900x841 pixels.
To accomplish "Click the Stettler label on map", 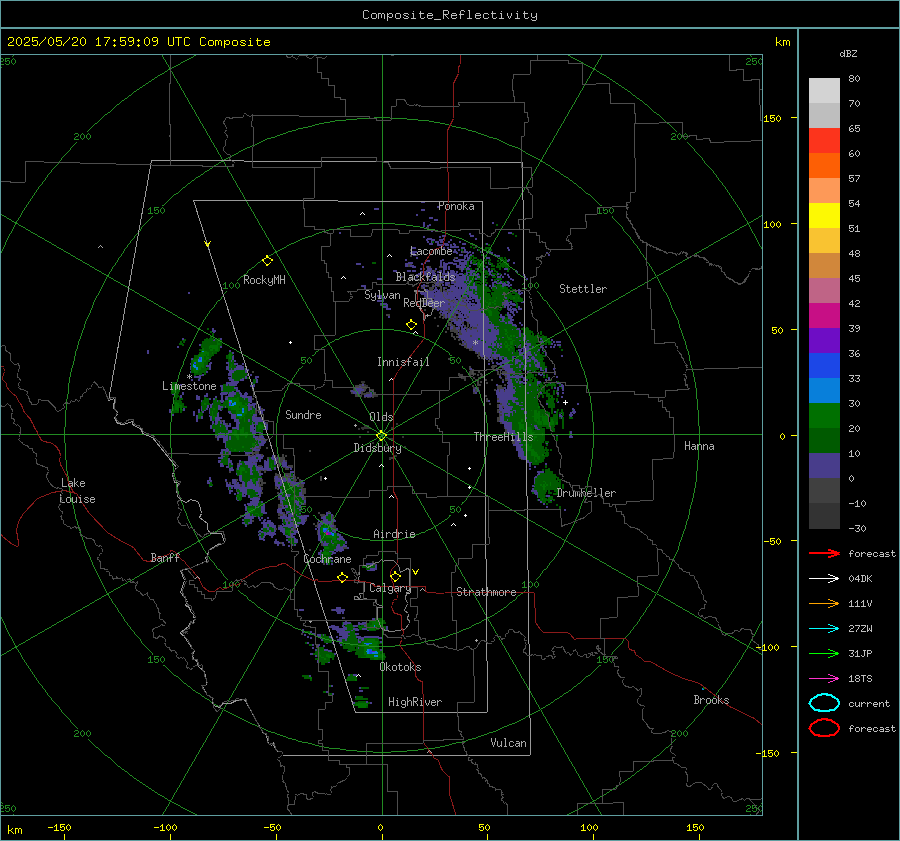I will (x=583, y=289).
